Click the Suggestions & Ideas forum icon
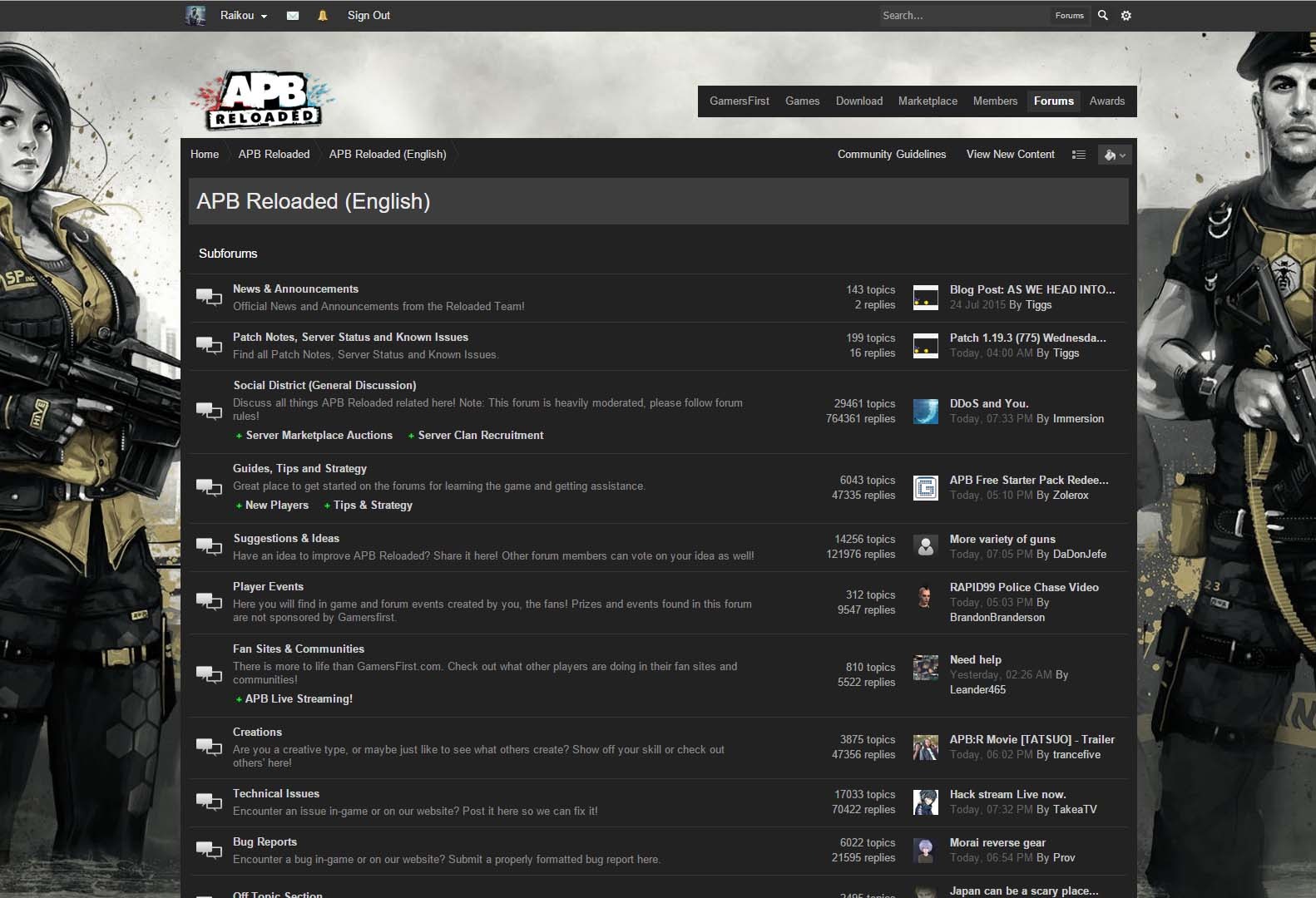The image size is (1316, 898). (x=209, y=546)
